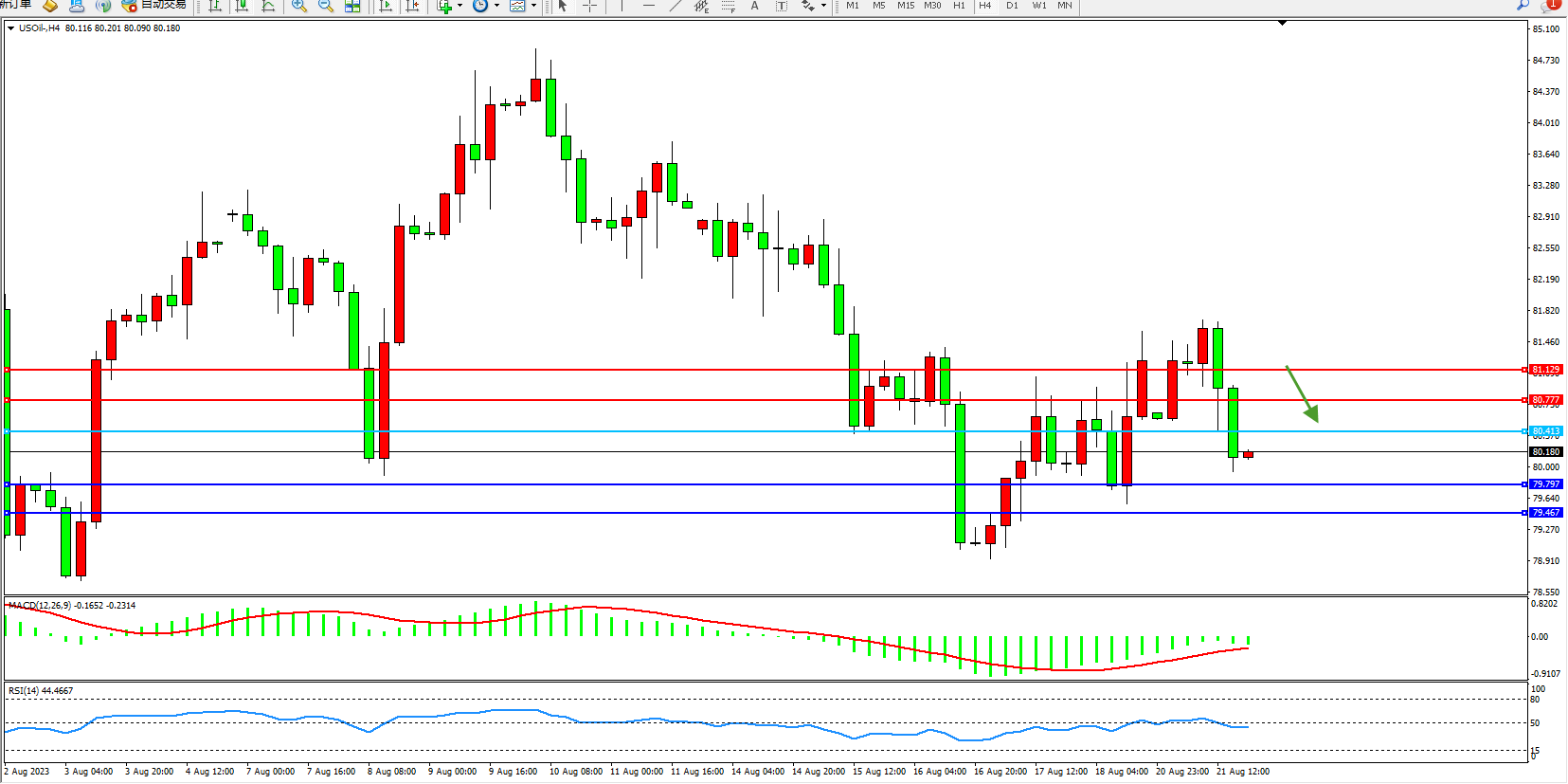
Task: Click the red 81.129 price level label
Action: (1545, 370)
